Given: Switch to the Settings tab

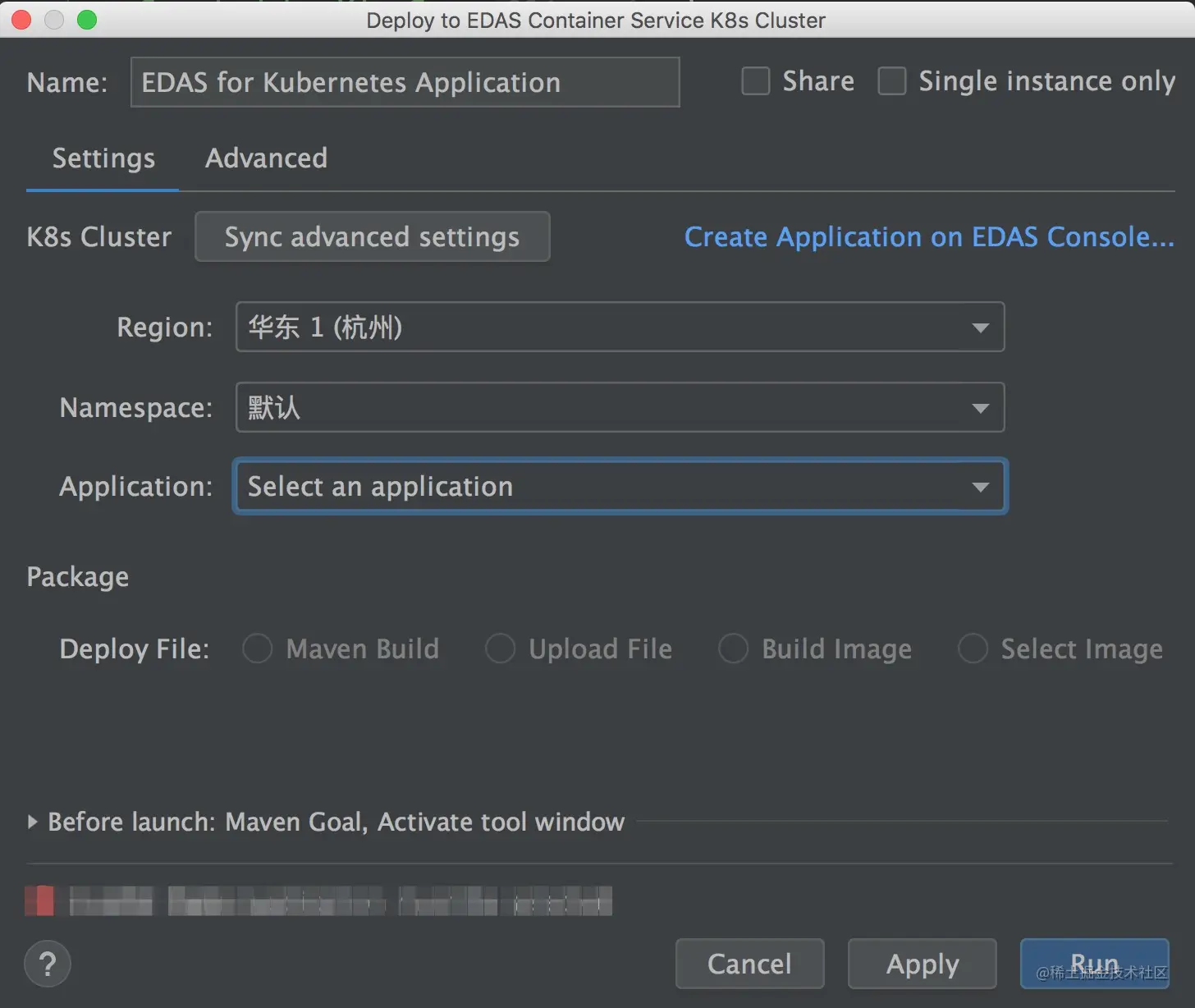Looking at the screenshot, I should 103,158.
